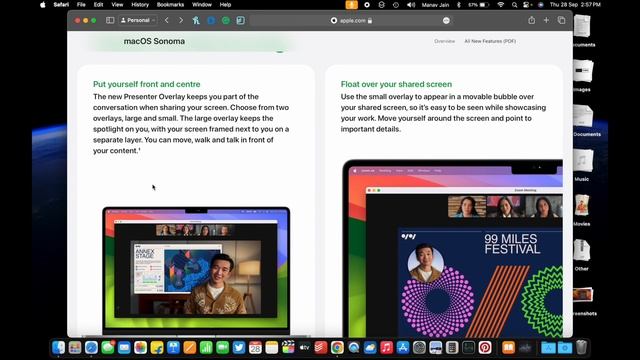The height and width of the screenshot is (360, 640).
Task: Go forward to the next page
Action: 181,20
